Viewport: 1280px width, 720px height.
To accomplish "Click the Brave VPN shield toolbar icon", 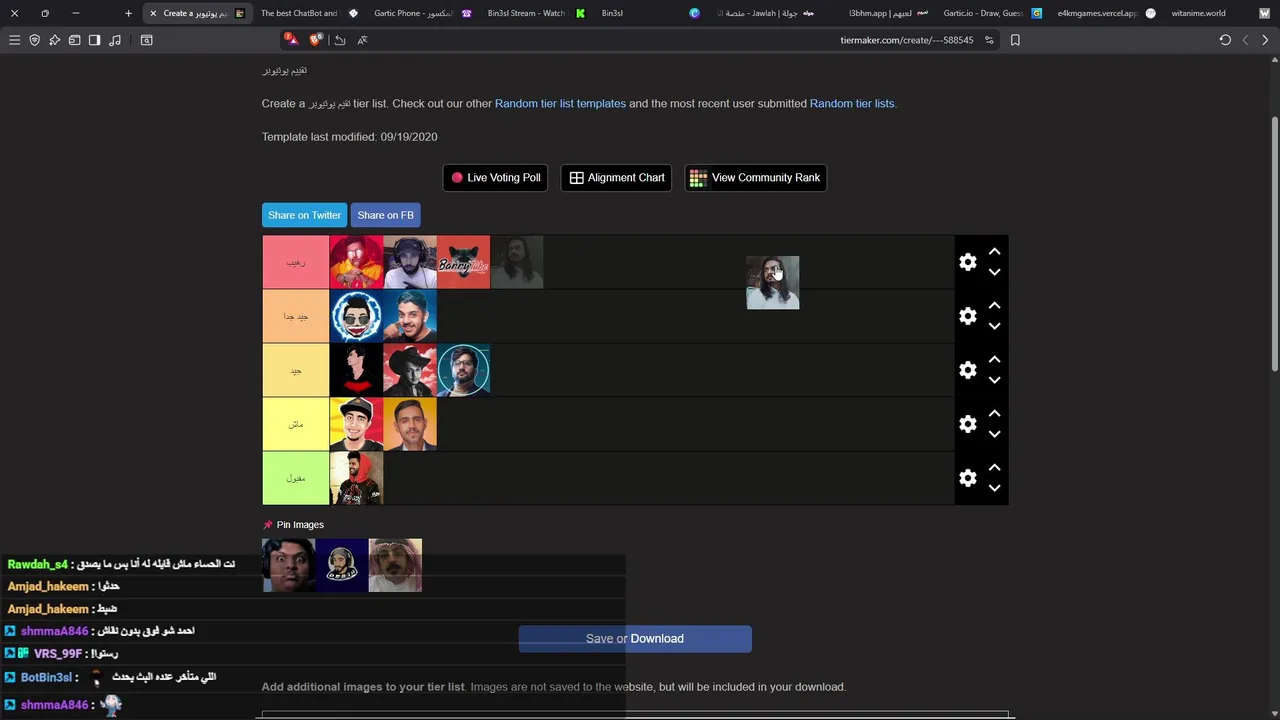I will tap(34, 40).
